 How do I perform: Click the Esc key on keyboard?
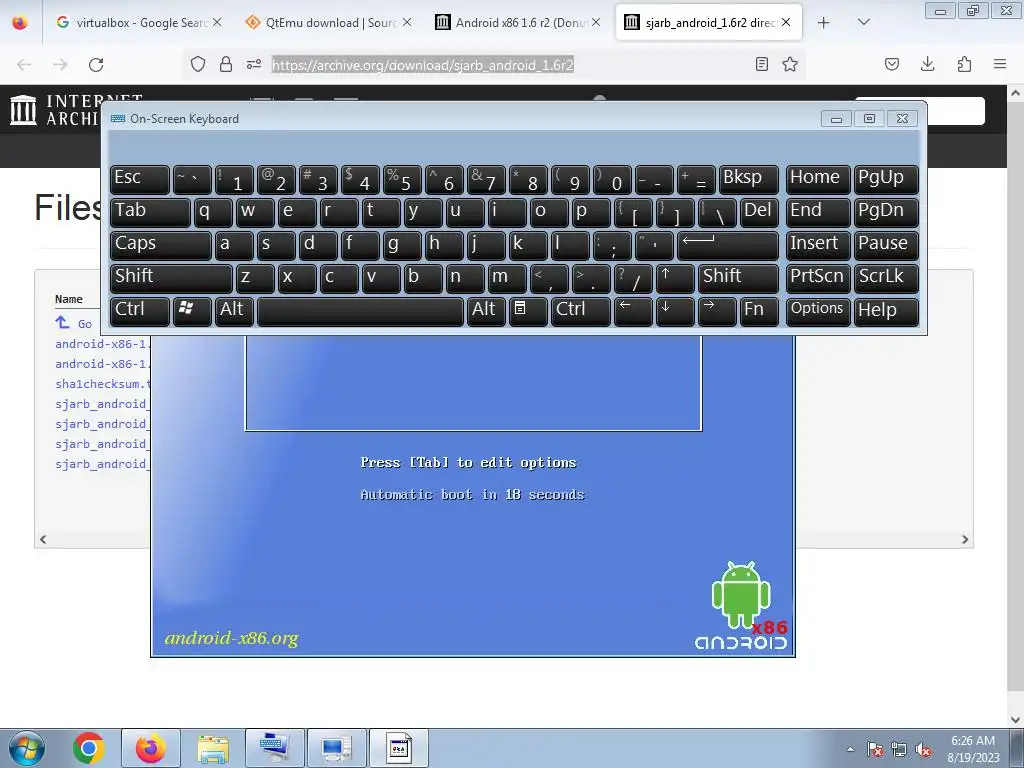(140, 180)
